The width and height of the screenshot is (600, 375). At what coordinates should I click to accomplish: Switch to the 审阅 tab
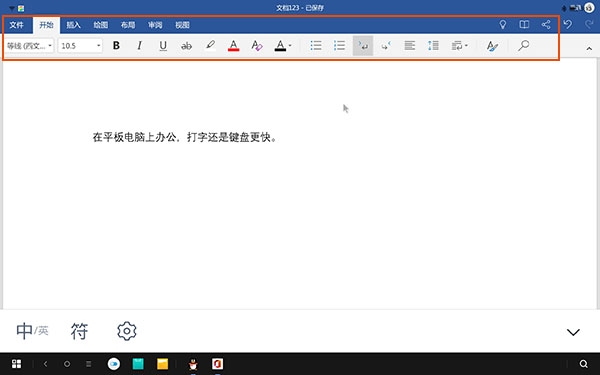pyautogui.click(x=155, y=25)
